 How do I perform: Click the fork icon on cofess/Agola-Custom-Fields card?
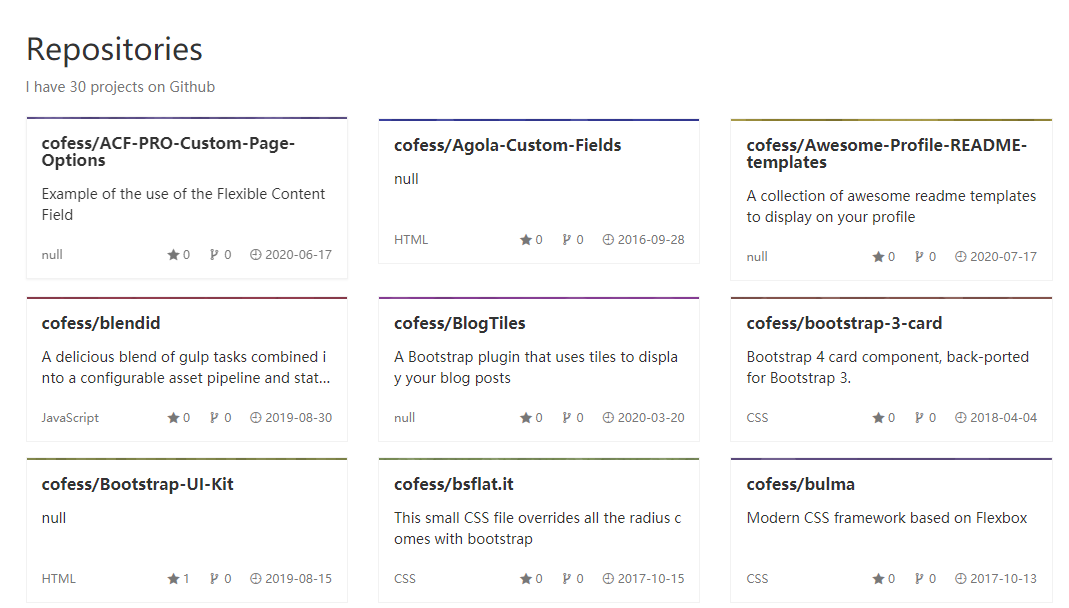coord(565,239)
